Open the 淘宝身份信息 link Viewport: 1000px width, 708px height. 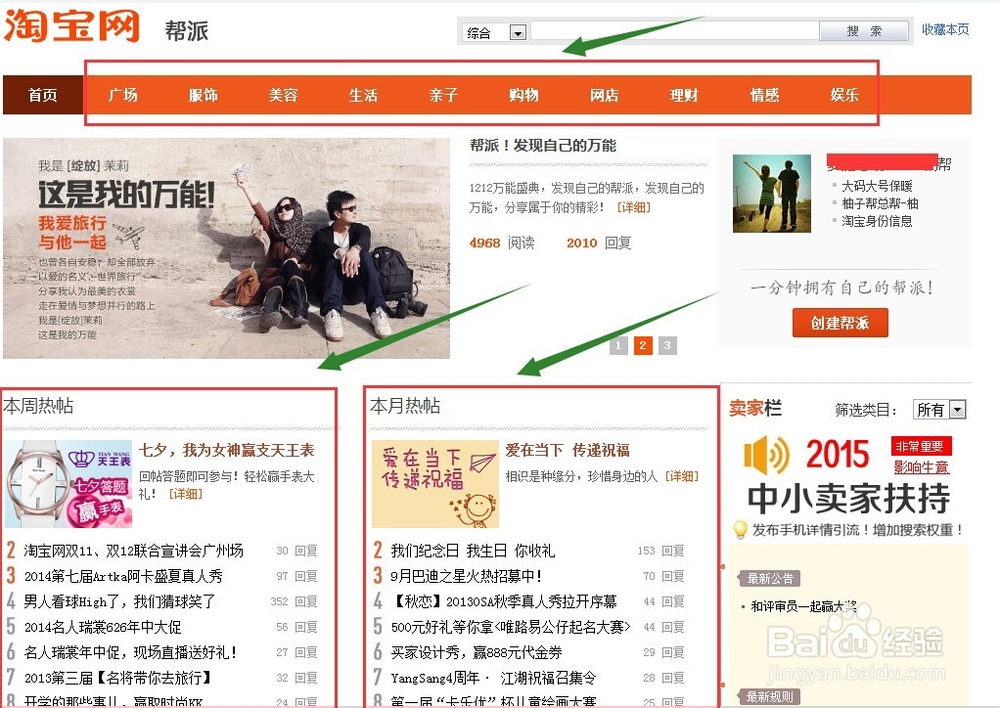point(877,221)
